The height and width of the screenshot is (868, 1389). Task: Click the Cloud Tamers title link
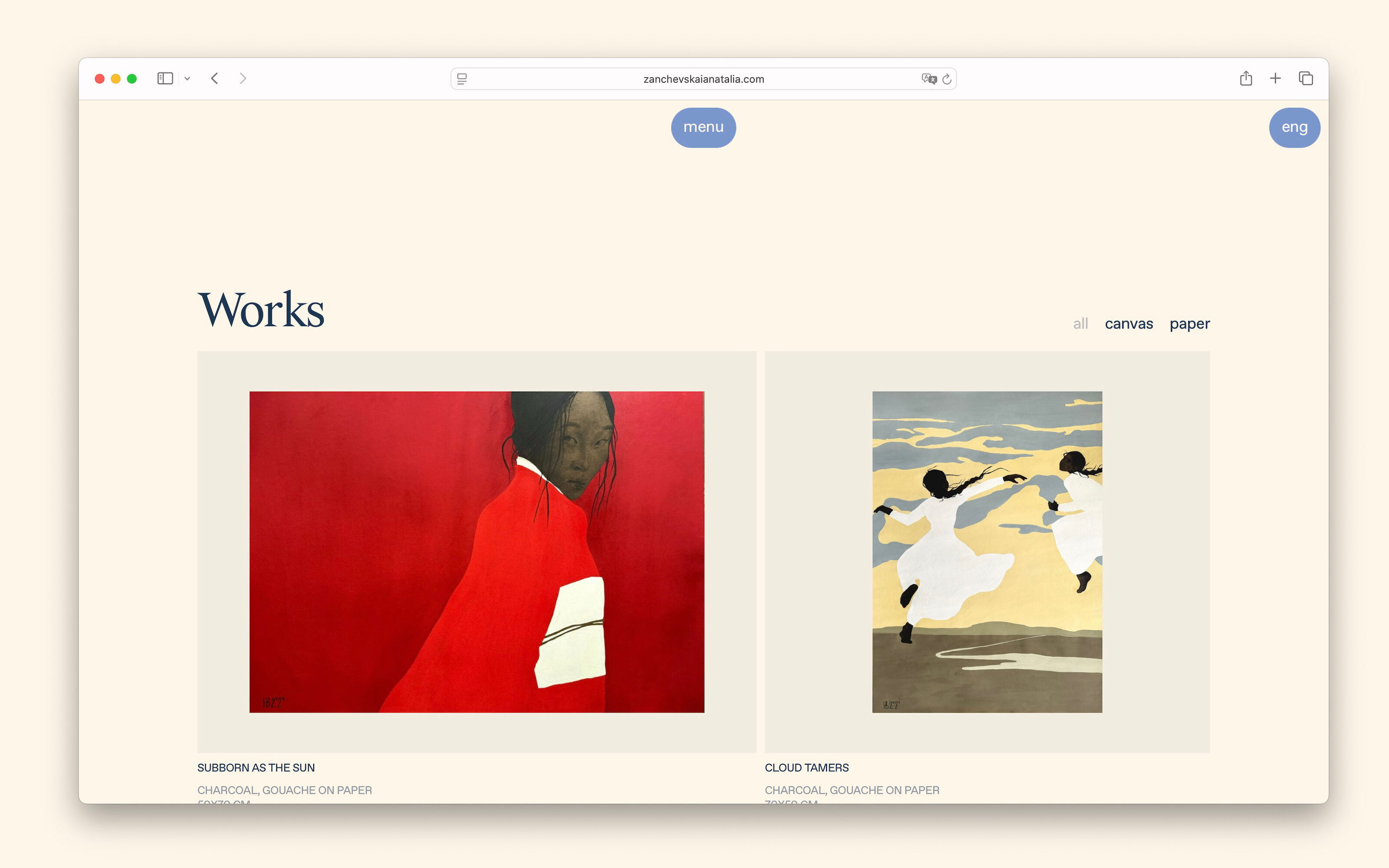click(x=806, y=768)
